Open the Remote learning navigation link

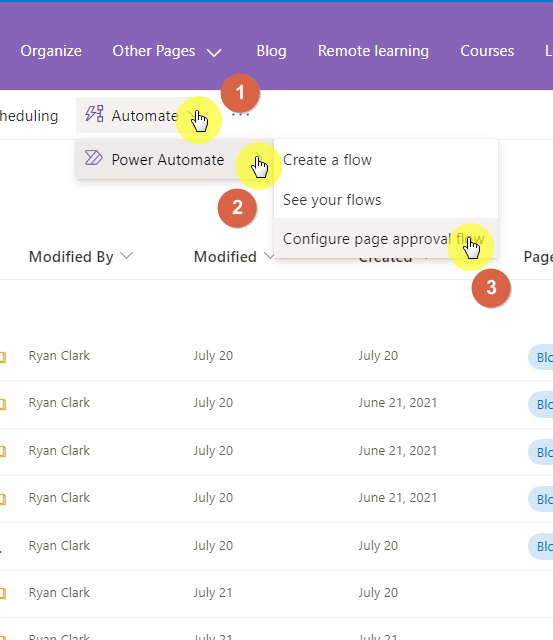point(373,51)
